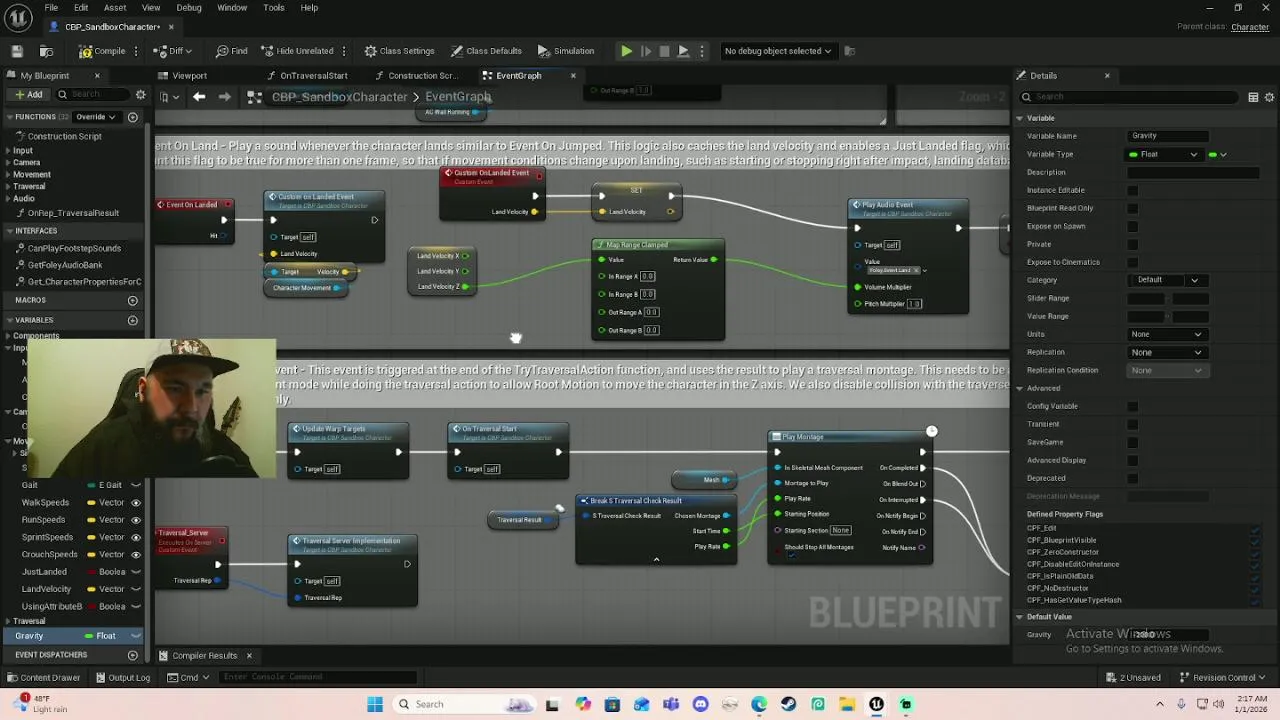Open the Edit menu

click(x=81, y=7)
